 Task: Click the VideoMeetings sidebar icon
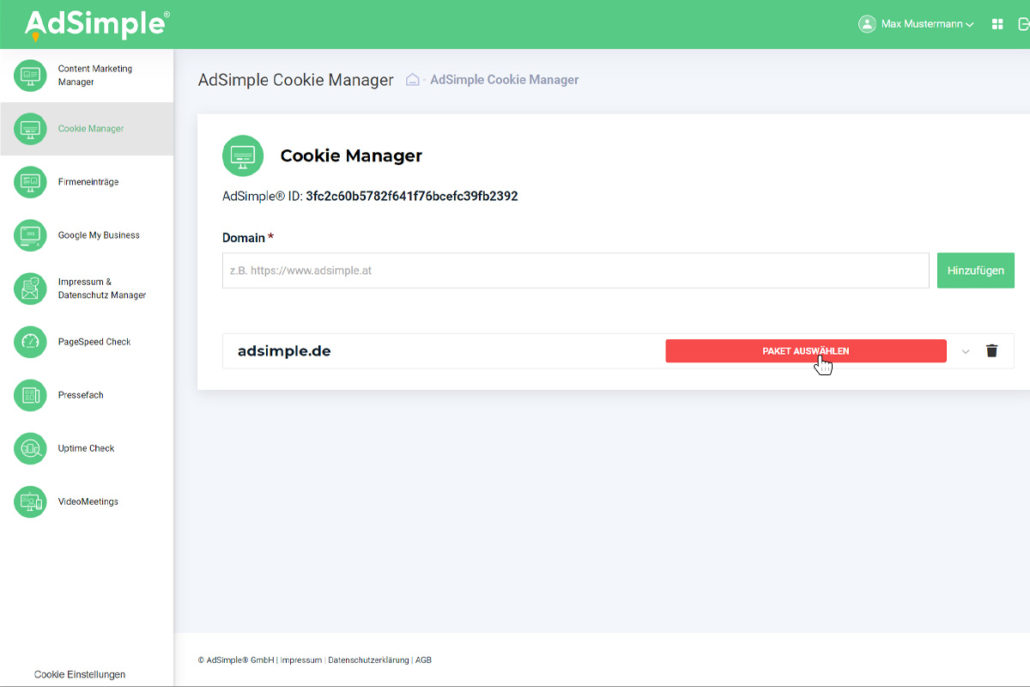pyautogui.click(x=30, y=501)
